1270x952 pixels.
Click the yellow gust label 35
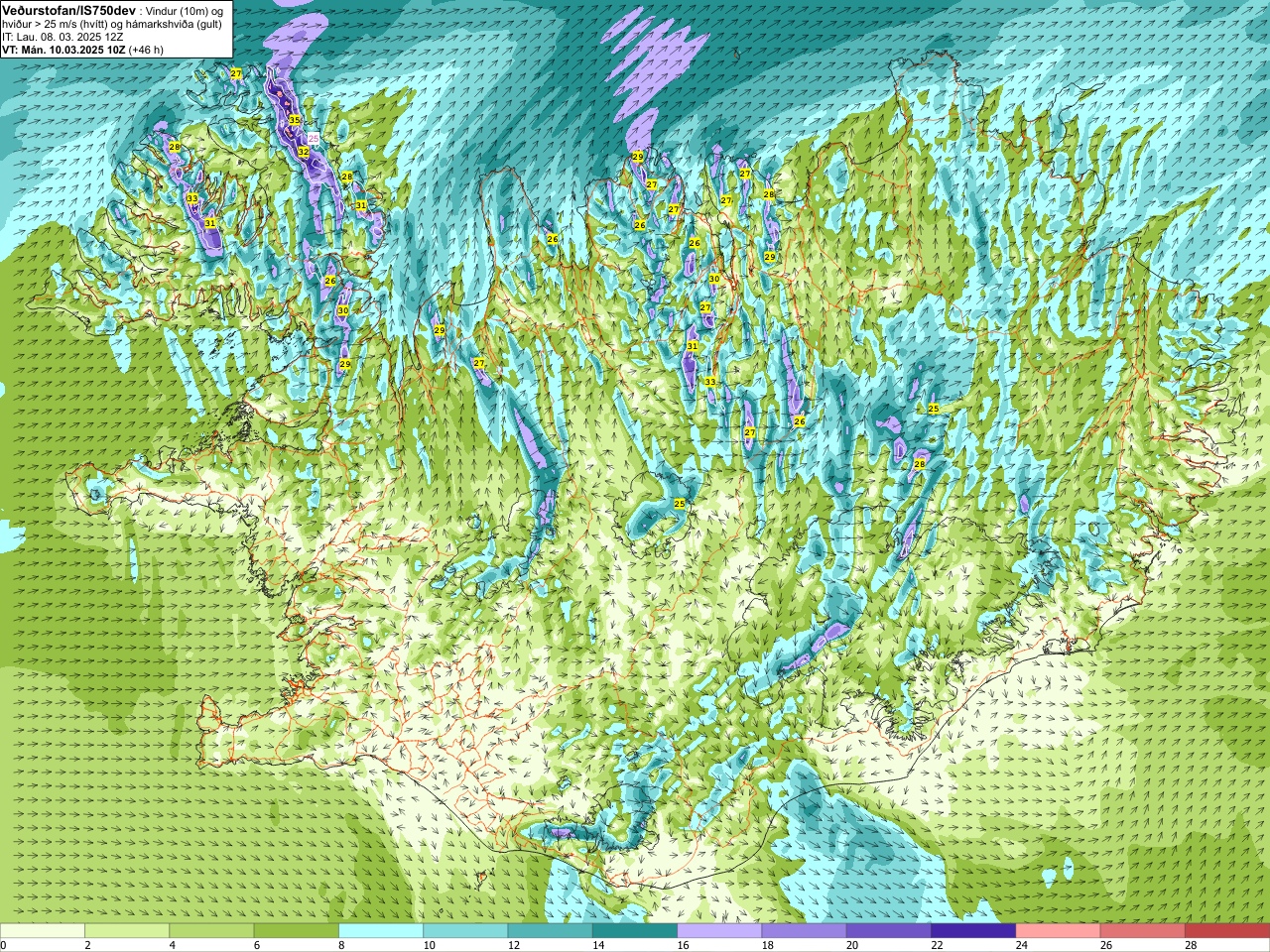tap(294, 120)
